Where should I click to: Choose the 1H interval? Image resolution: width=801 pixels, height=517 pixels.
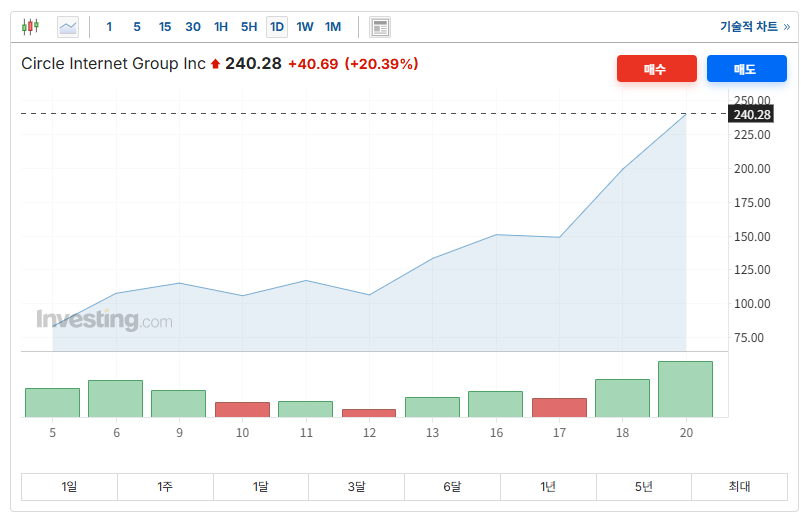pos(221,27)
